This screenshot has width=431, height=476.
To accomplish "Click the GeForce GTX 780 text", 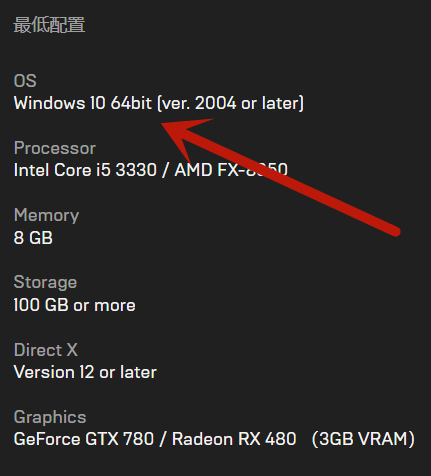I will 84,439.
